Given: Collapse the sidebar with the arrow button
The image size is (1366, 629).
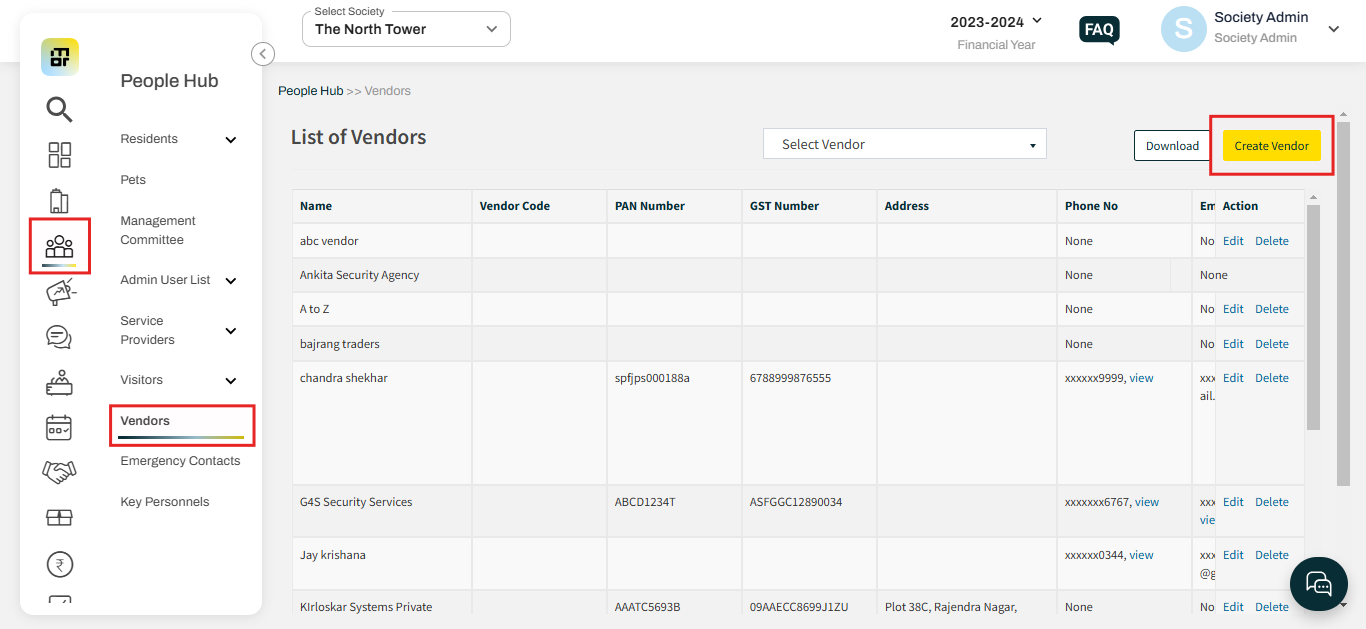Looking at the screenshot, I should pos(262,53).
